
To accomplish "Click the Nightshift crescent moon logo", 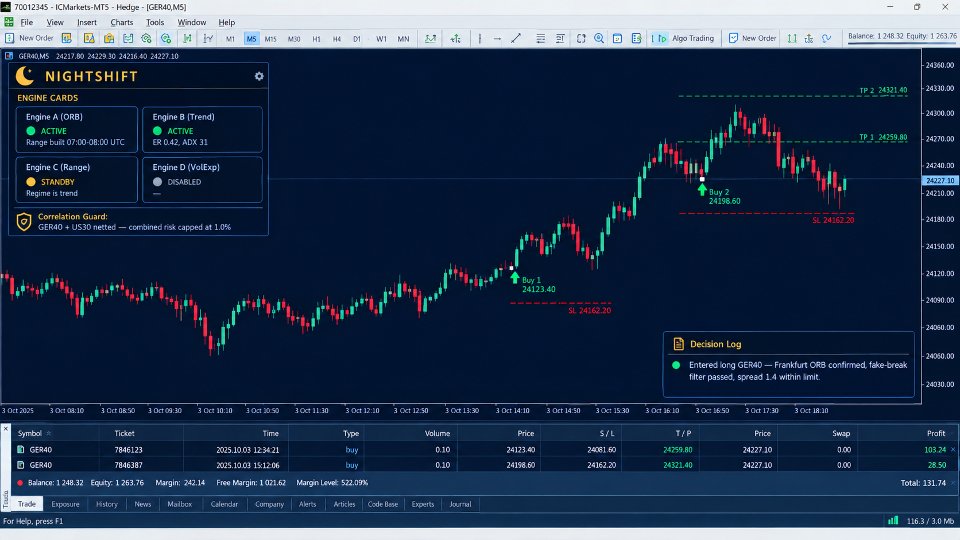I will point(24,76).
